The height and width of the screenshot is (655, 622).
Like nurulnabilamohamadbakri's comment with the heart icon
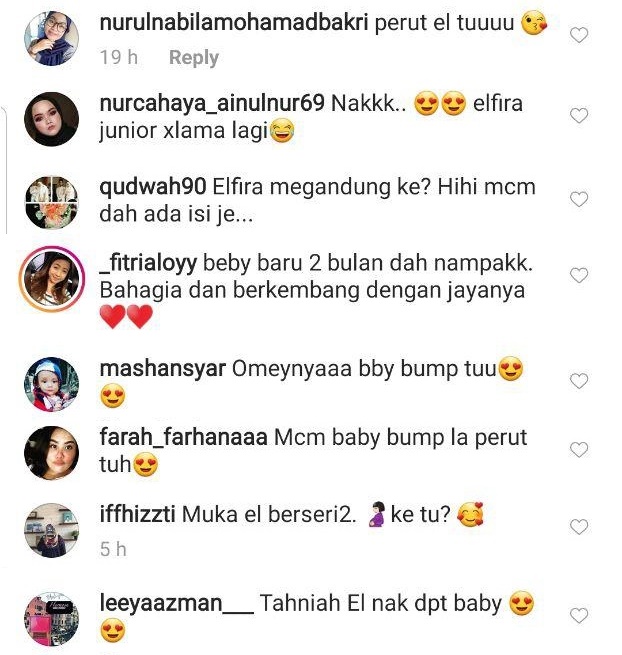579,35
